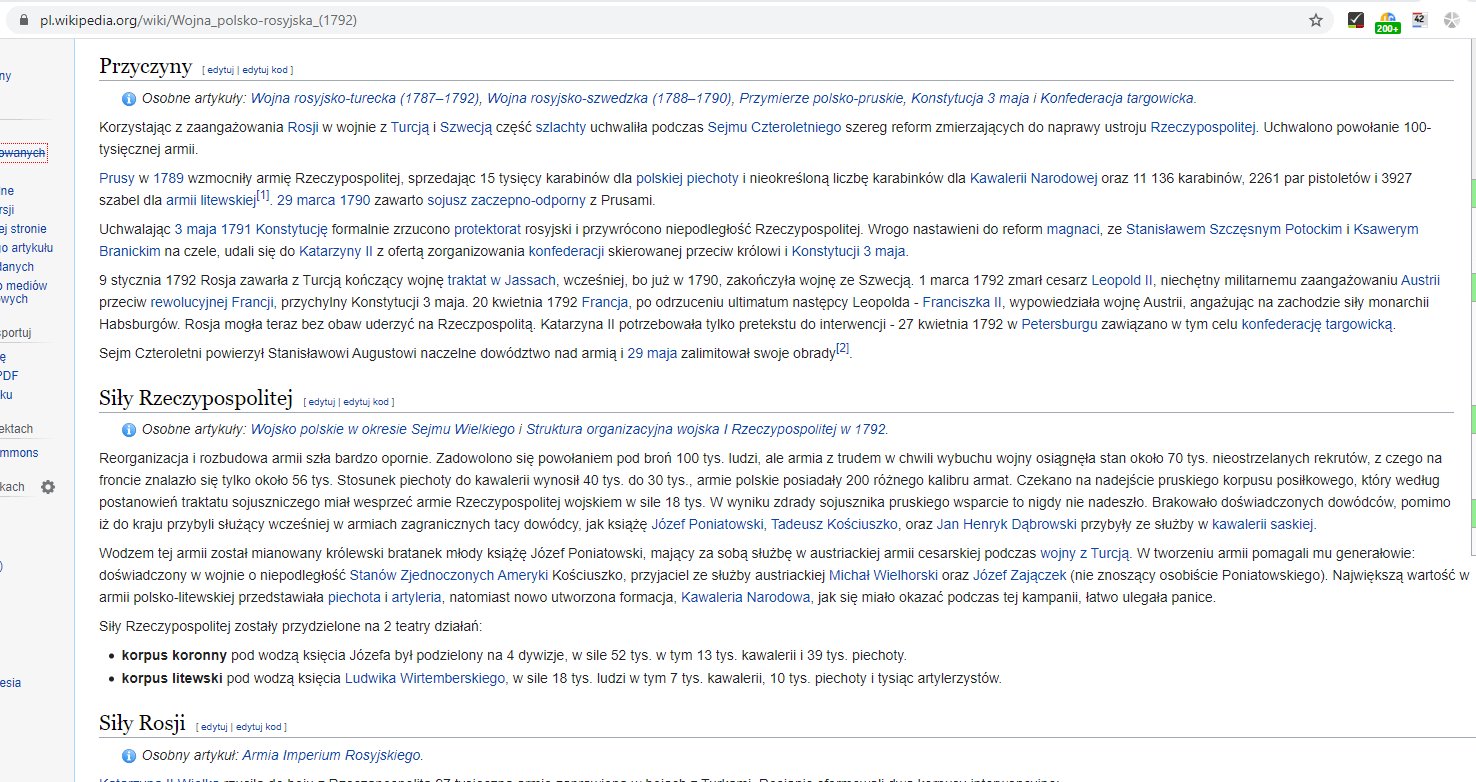Click info icon beside Przyczyny related articles
1476x782 pixels.
[x=129, y=98]
